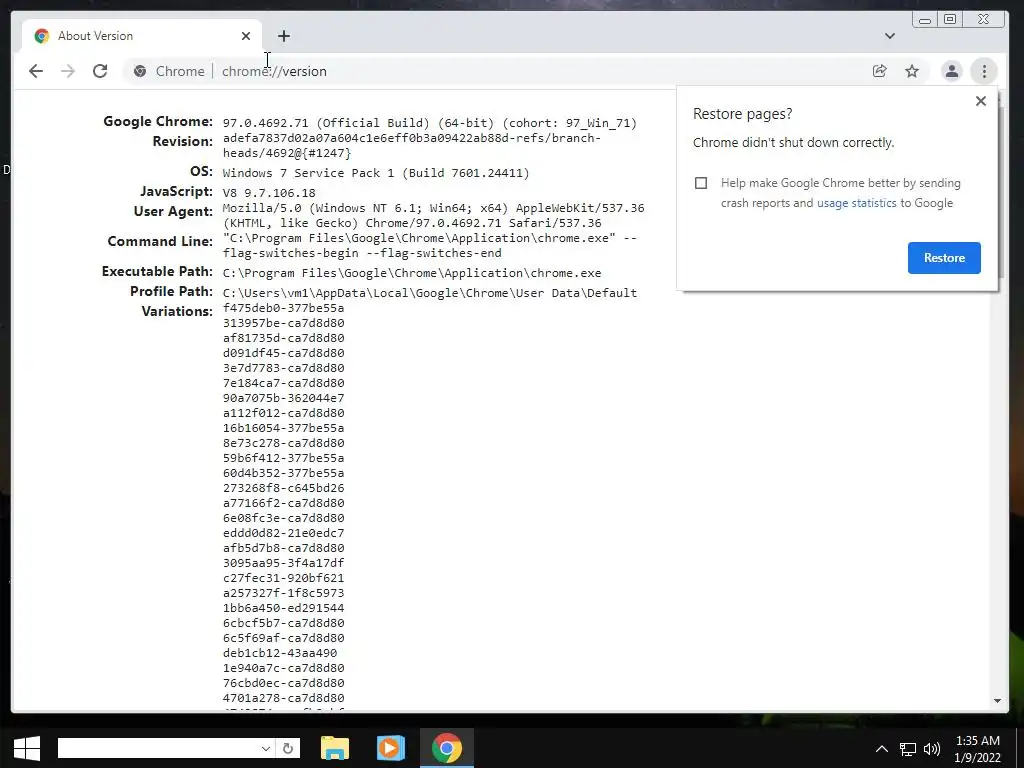Click the variation 90a7075b-362044e7
1024x768 pixels.
coord(283,398)
